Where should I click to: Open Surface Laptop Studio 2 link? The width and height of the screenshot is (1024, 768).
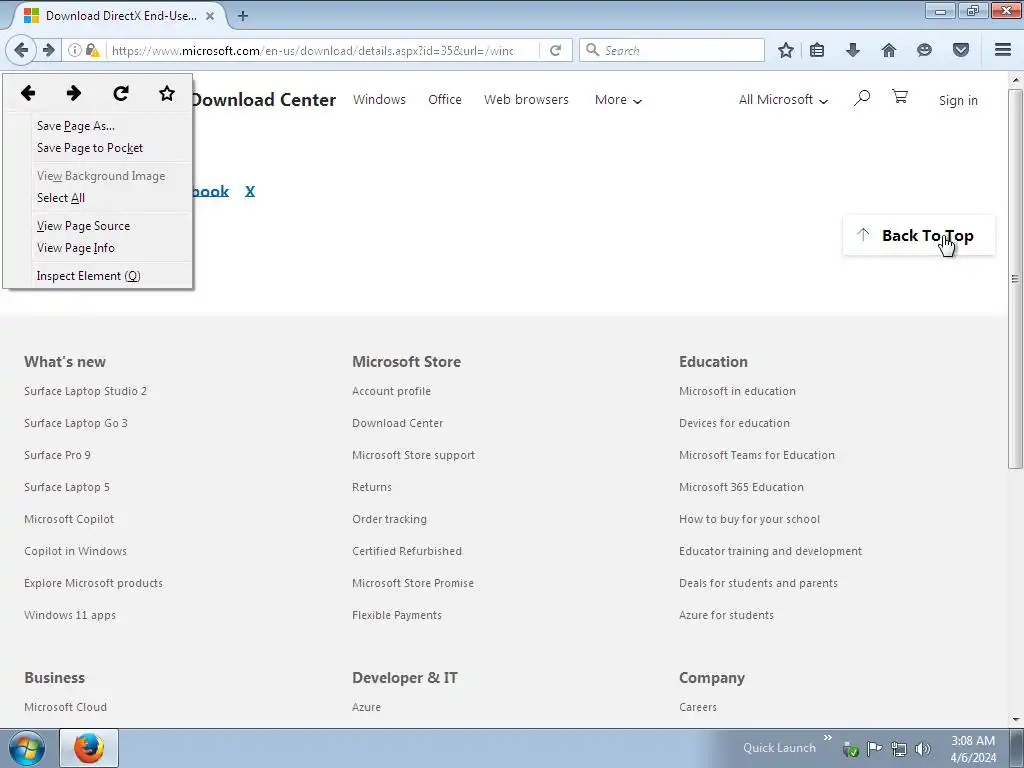pos(86,391)
